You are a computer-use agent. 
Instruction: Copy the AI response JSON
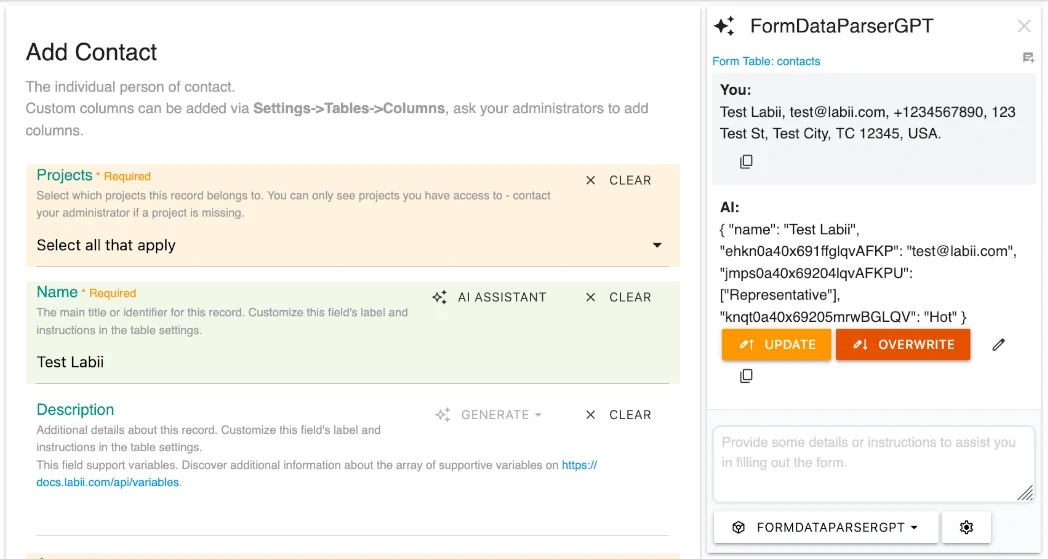(x=746, y=376)
